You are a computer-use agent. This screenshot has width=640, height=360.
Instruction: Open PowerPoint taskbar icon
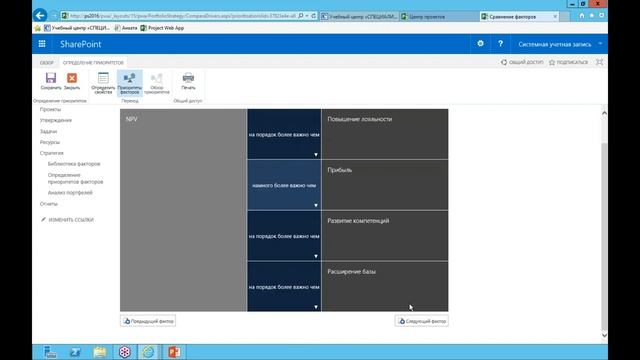174,352
